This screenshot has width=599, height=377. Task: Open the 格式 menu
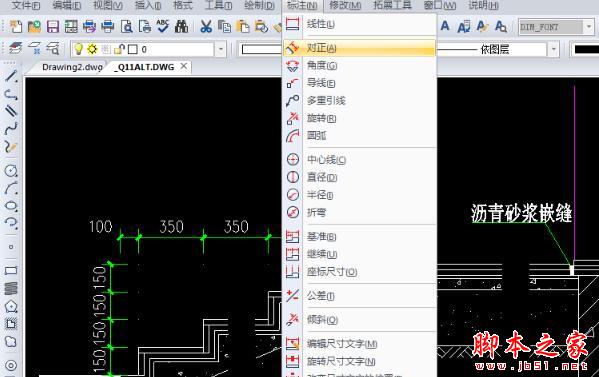[x=183, y=6]
